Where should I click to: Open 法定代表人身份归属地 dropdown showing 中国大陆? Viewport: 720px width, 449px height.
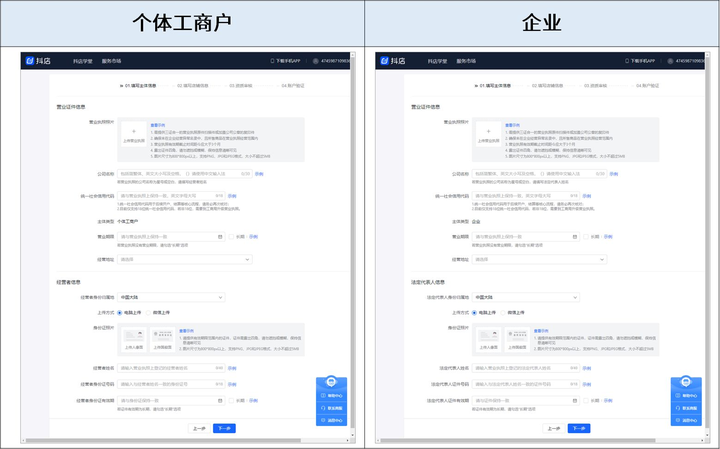click(526, 297)
